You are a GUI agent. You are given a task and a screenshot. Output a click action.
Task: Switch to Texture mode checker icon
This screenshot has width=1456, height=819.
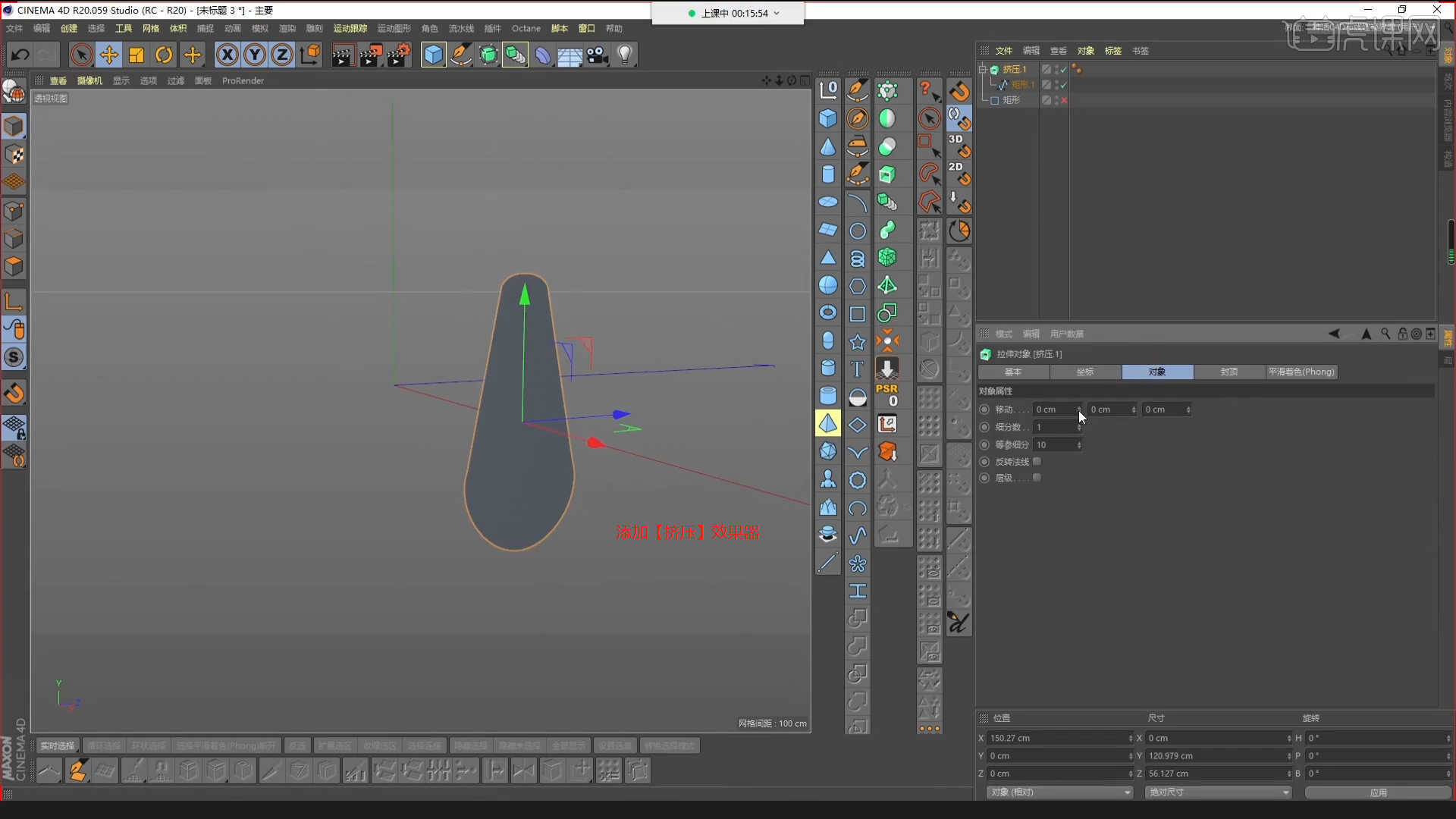14,155
